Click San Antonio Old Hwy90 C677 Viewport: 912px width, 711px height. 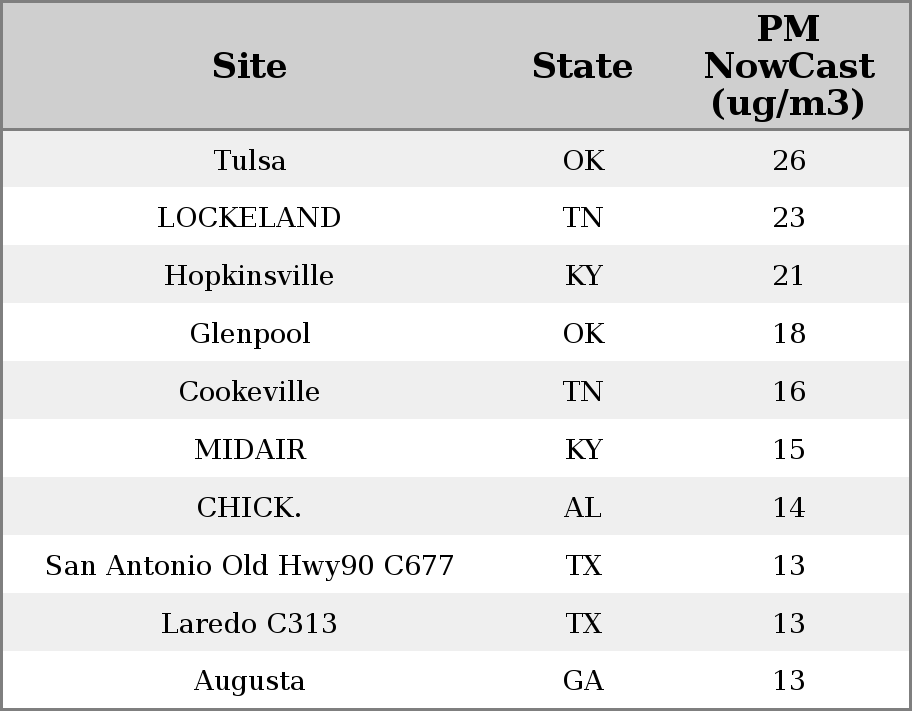coord(250,565)
